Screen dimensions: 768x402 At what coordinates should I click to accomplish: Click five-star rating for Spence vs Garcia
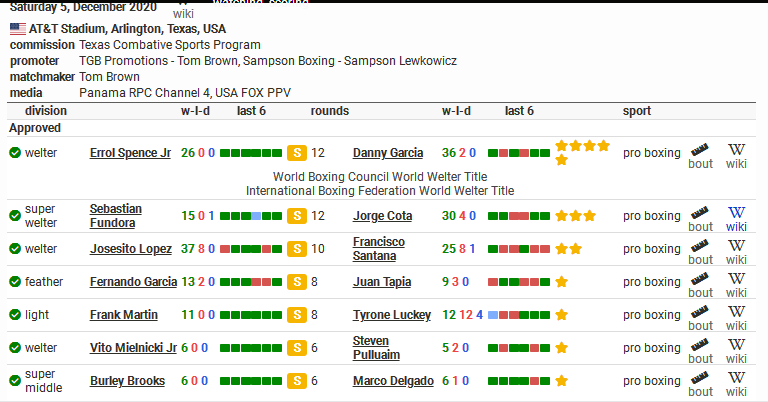point(582,153)
